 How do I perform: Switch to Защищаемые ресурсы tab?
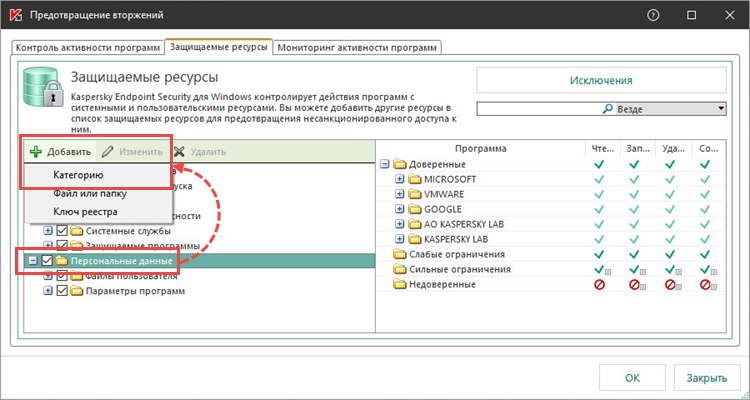tap(219, 47)
